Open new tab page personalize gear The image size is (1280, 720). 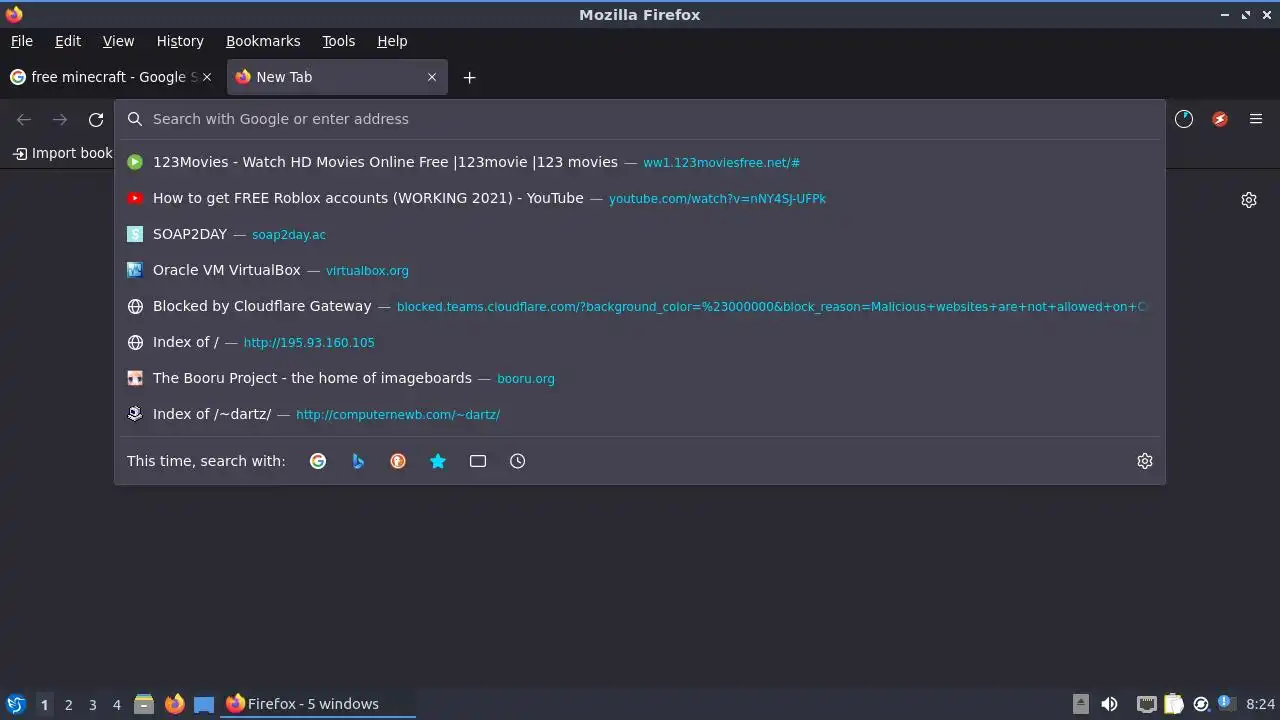point(1249,200)
